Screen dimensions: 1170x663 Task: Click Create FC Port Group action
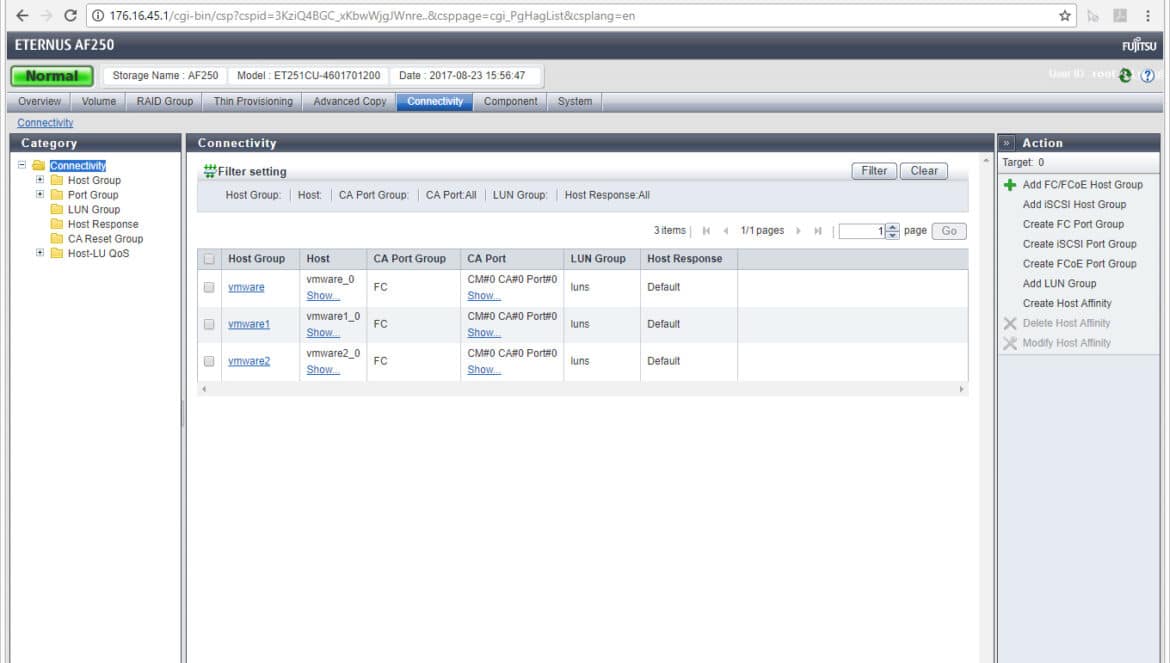1073,224
